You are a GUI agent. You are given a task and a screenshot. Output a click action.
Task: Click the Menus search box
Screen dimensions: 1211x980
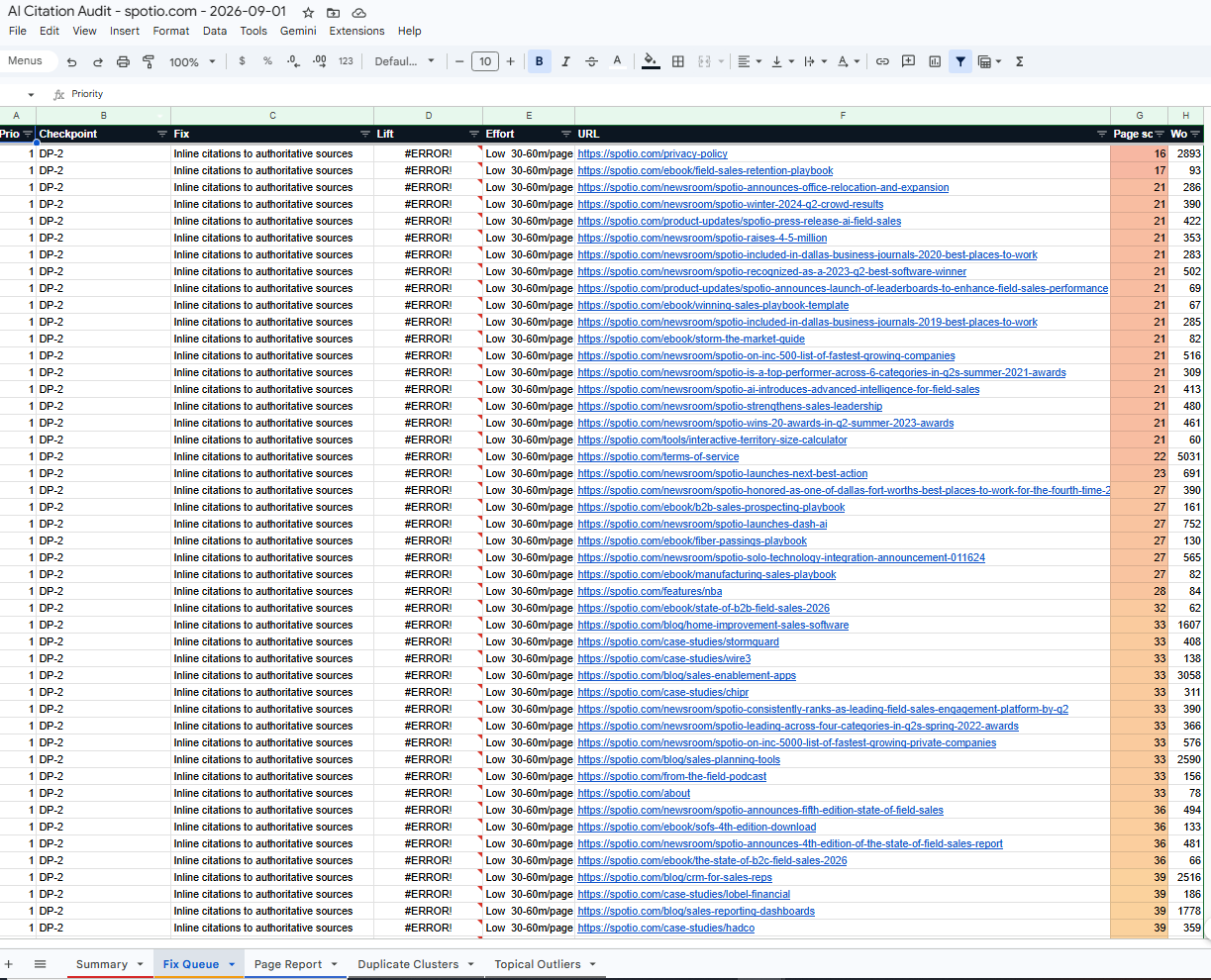pos(28,61)
